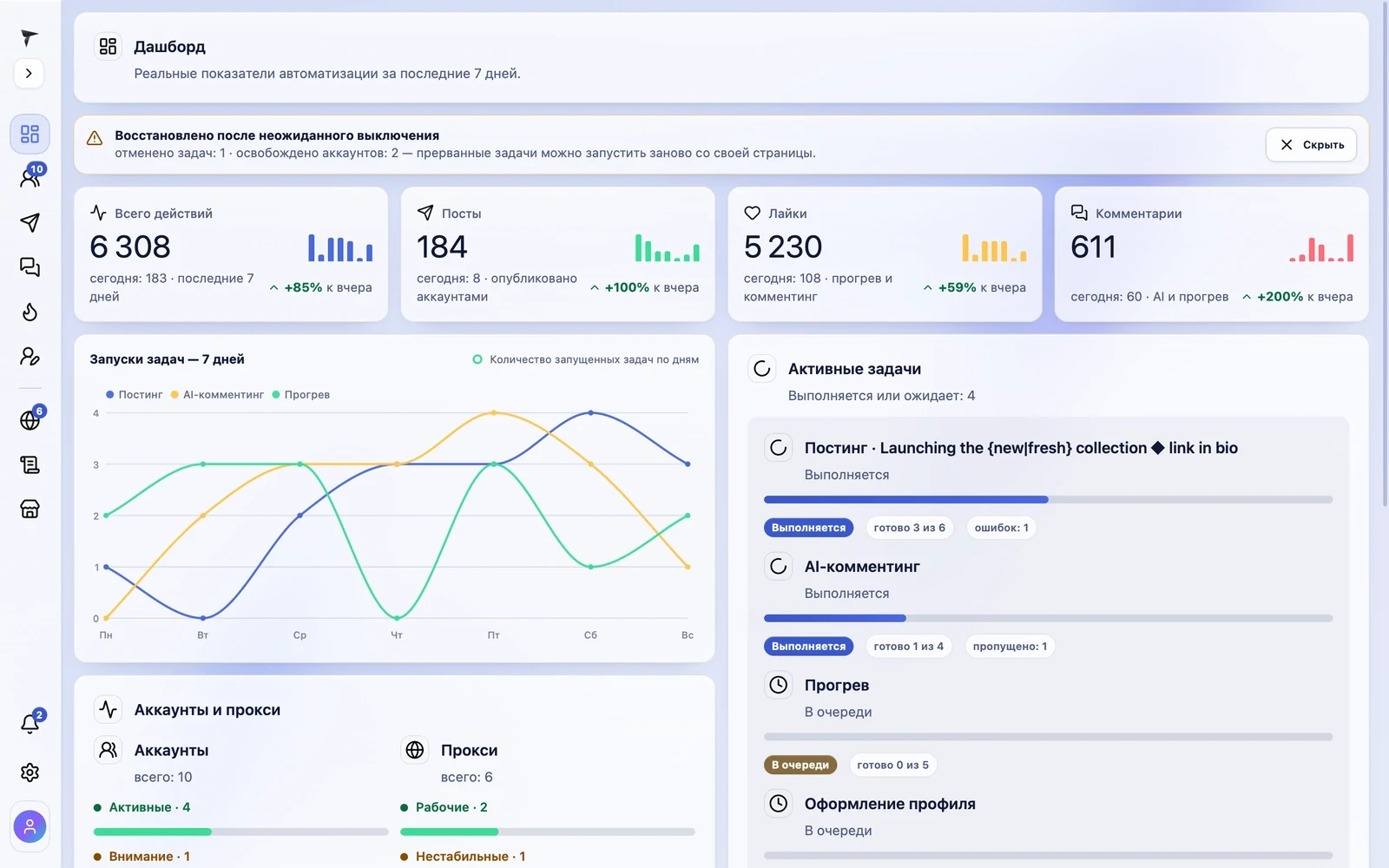The width and height of the screenshot is (1389, 868).
Task: Click the Комментарии card chat icon
Action: coord(1079,214)
